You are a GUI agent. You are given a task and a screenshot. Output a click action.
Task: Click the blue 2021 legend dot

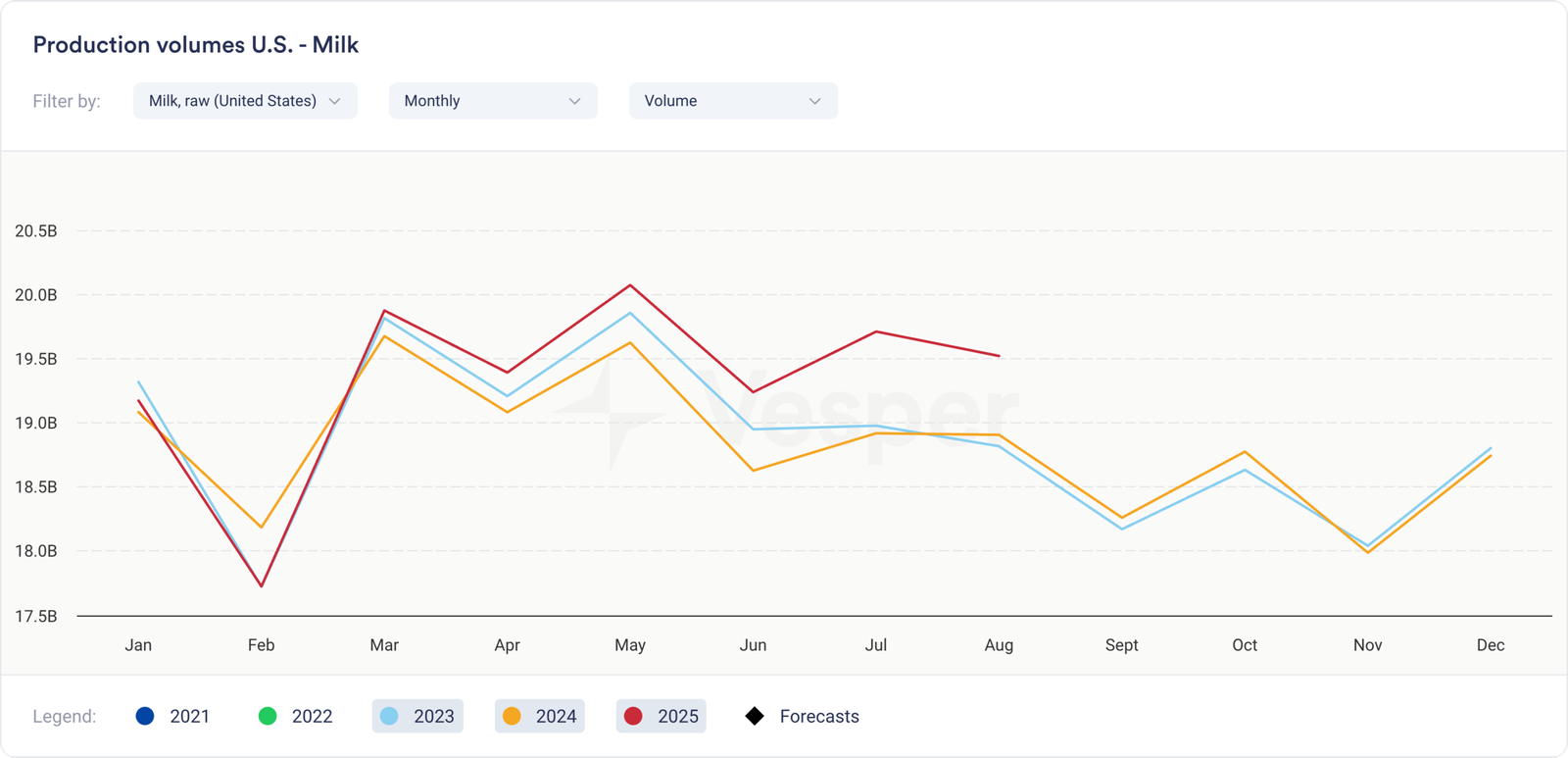click(145, 716)
